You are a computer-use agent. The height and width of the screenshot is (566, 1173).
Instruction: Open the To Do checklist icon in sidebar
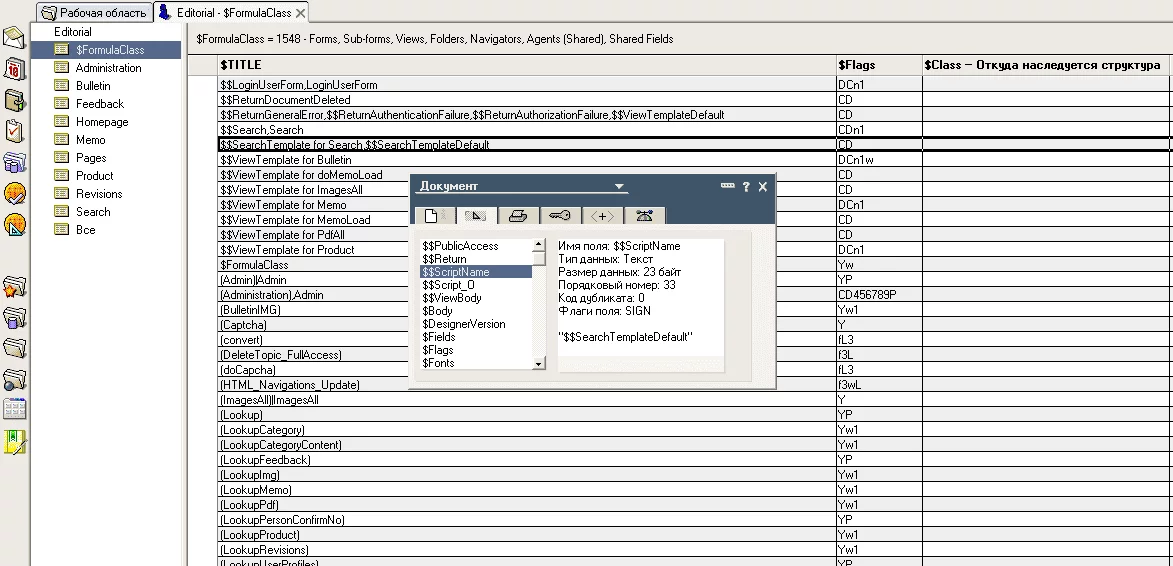[x=14, y=131]
